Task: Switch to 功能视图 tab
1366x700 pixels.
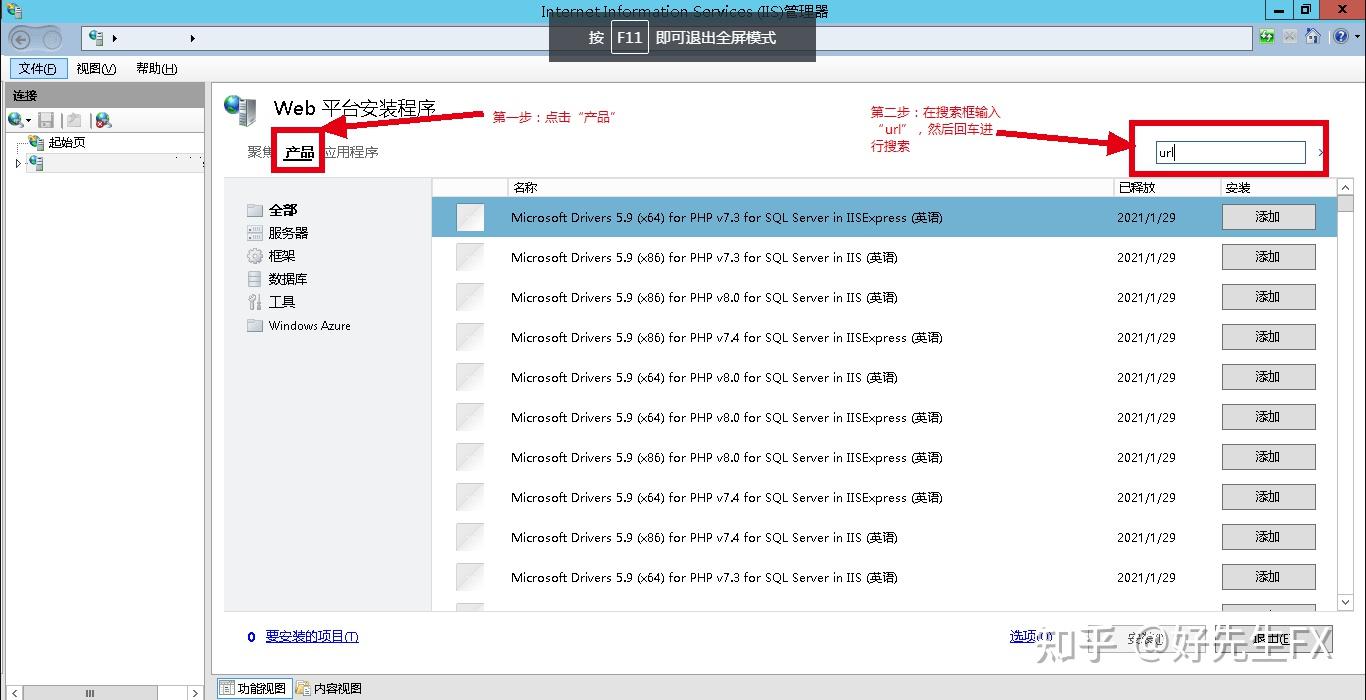Action: click(x=253, y=688)
